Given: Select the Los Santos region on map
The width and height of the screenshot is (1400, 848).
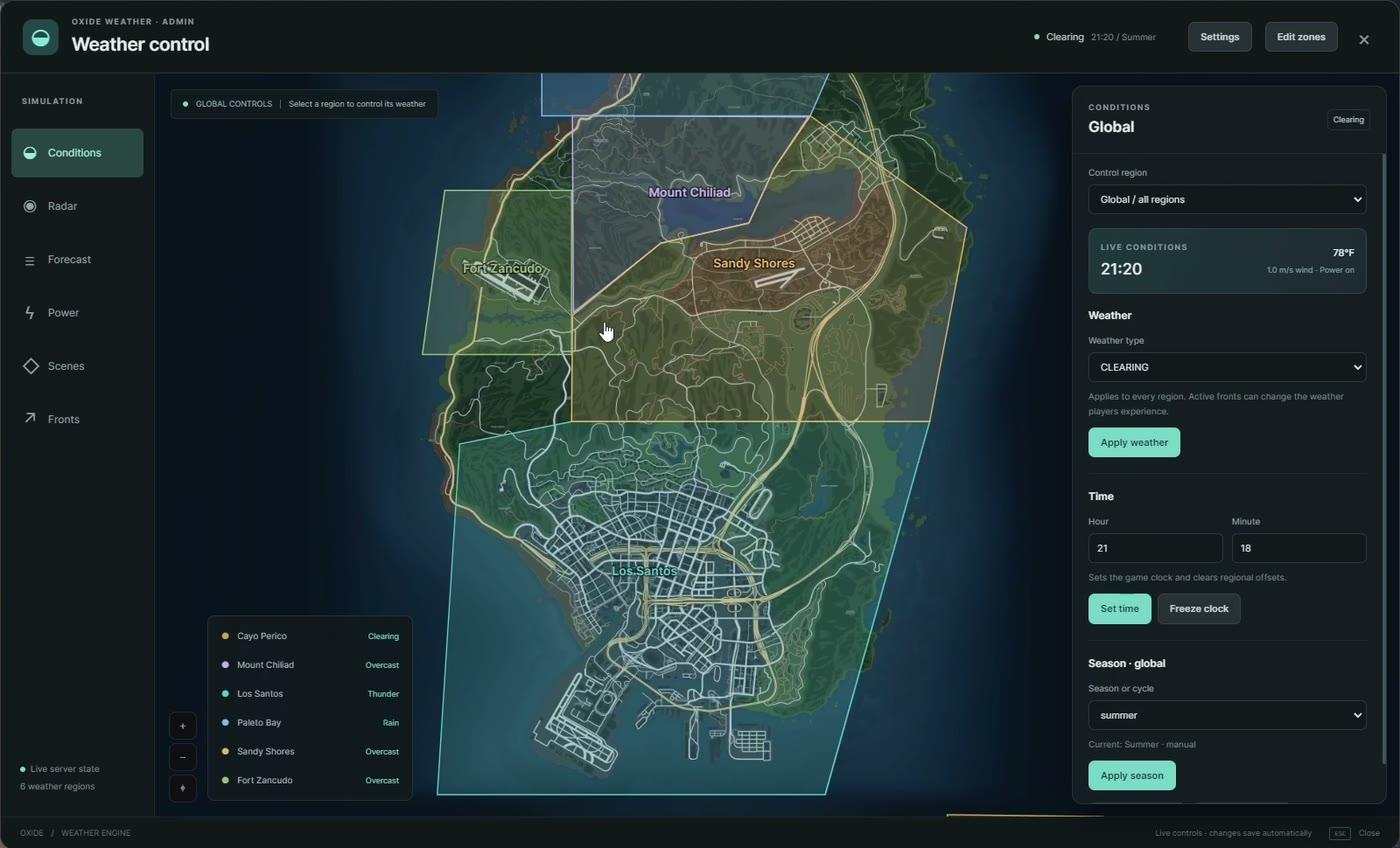Looking at the screenshot, I should 644,571.
